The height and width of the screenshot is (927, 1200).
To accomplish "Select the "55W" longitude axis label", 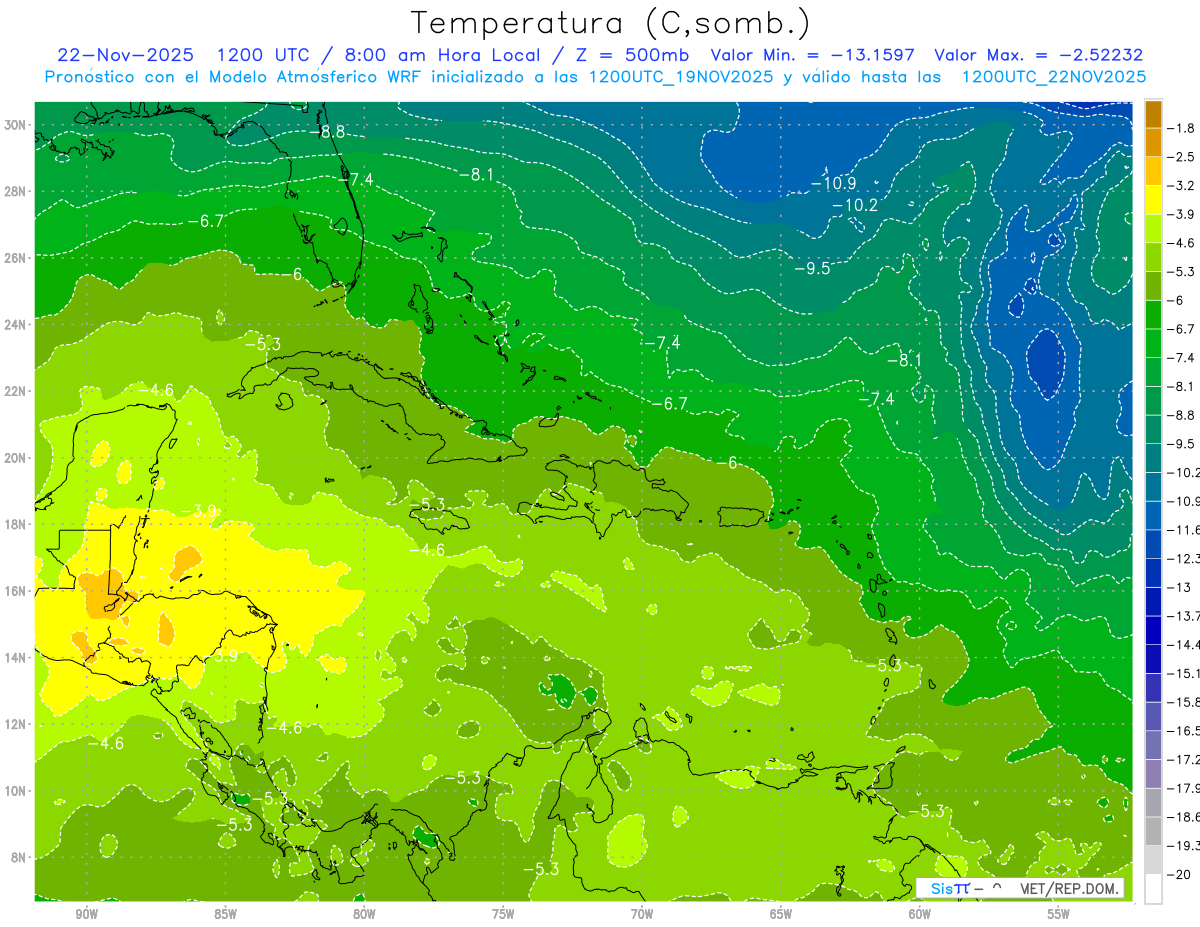I will click(1059, 914).
